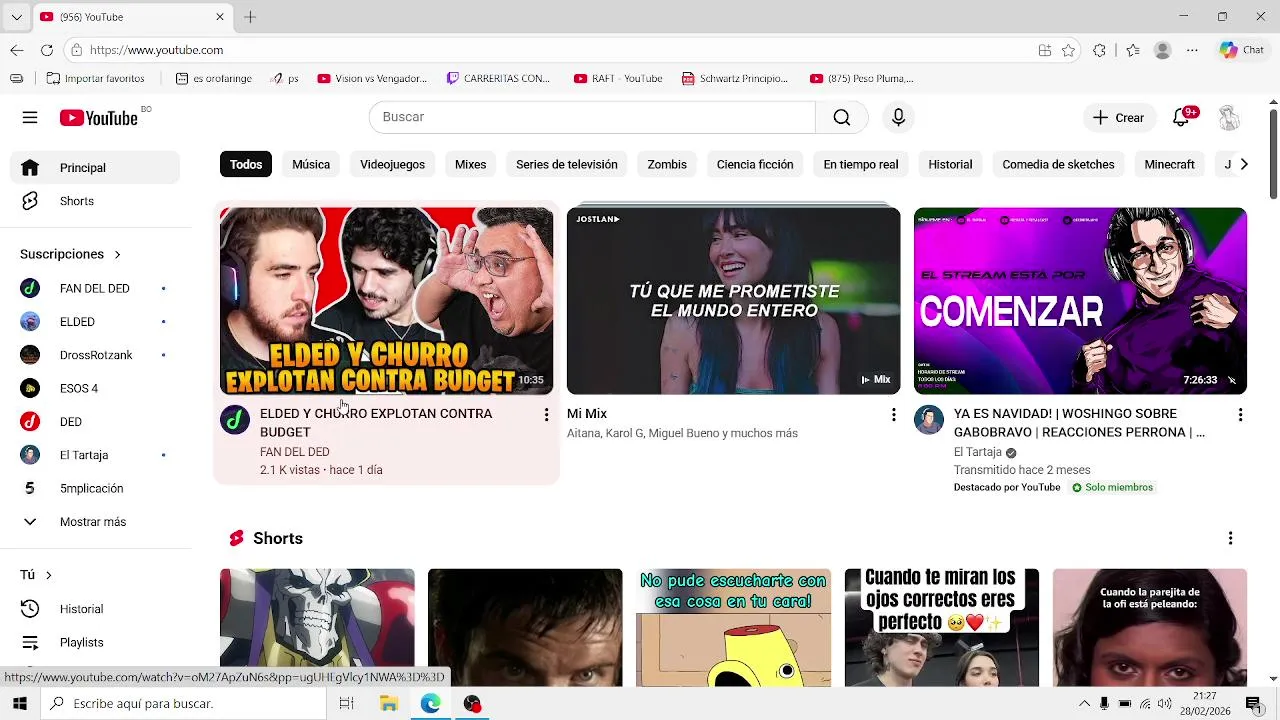Click the taskbar volume speaker icon
Image resolution: width=1280 pixels, height=720 pixels.
tap(1165, 704)
